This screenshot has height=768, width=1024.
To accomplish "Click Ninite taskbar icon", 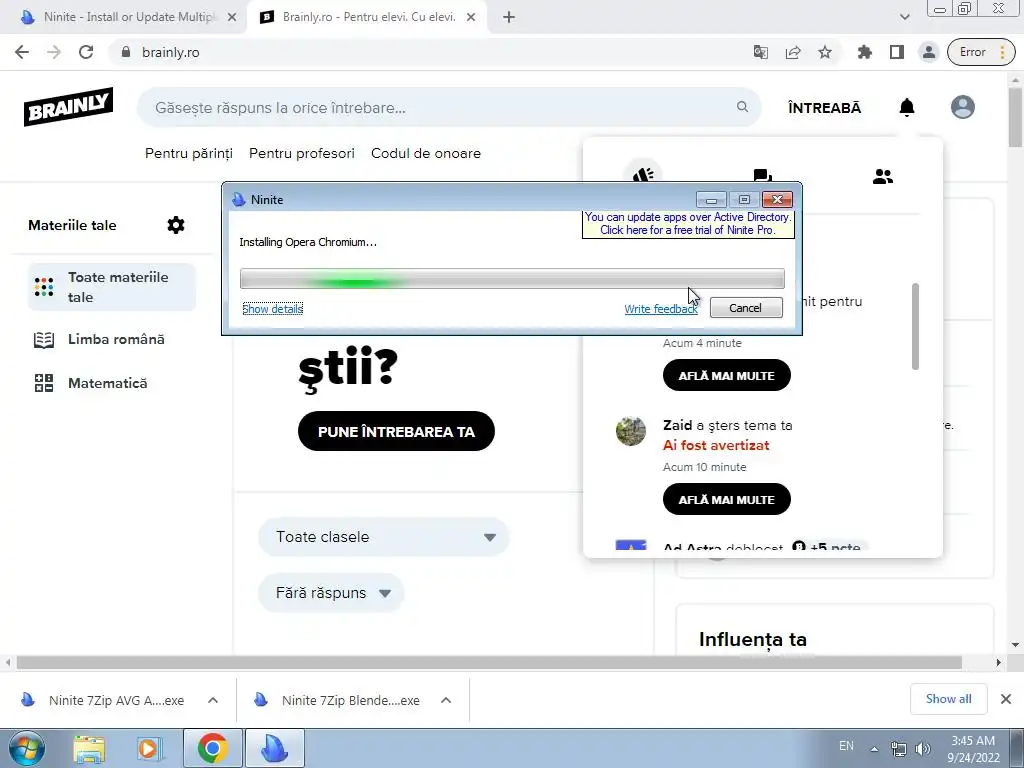I will tap(274, 748).
